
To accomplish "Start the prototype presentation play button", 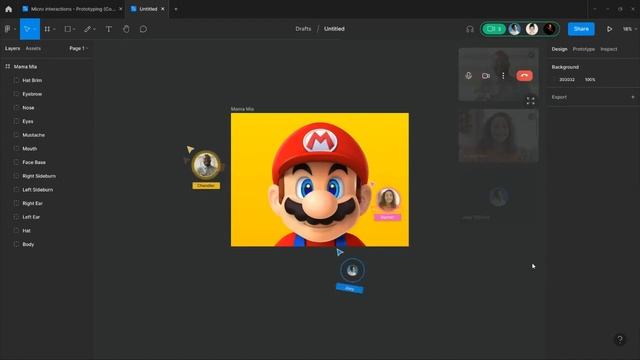I will point(609,29).
